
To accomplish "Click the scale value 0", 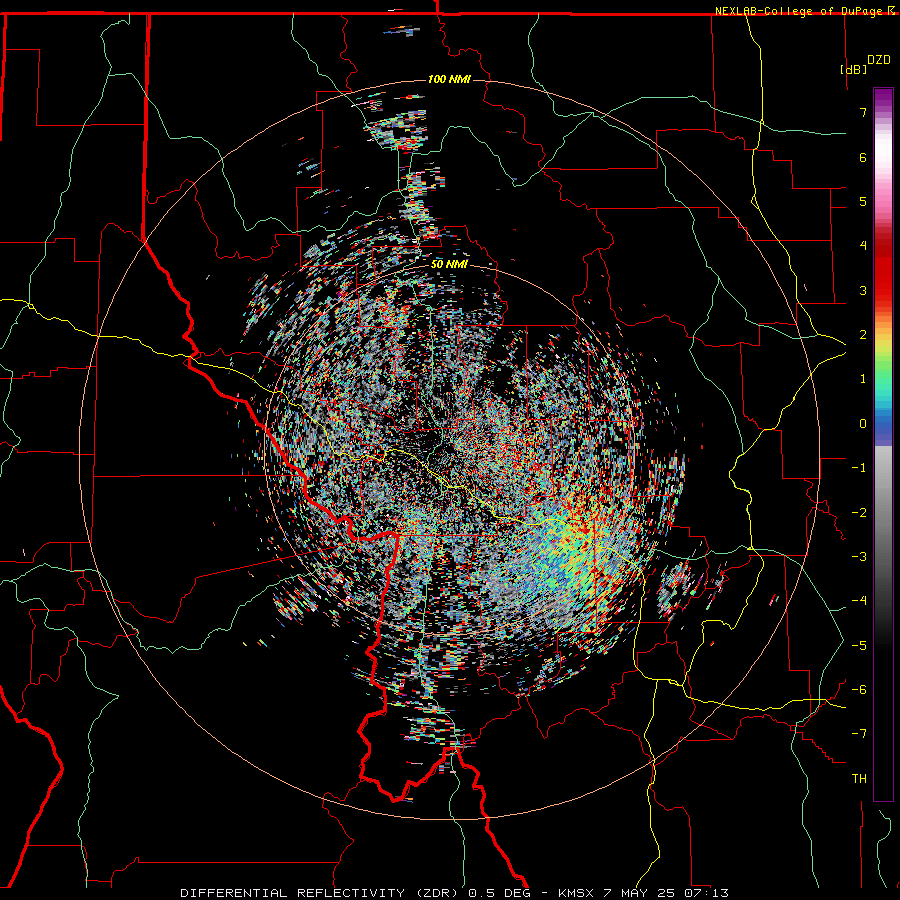I will 863,424.
